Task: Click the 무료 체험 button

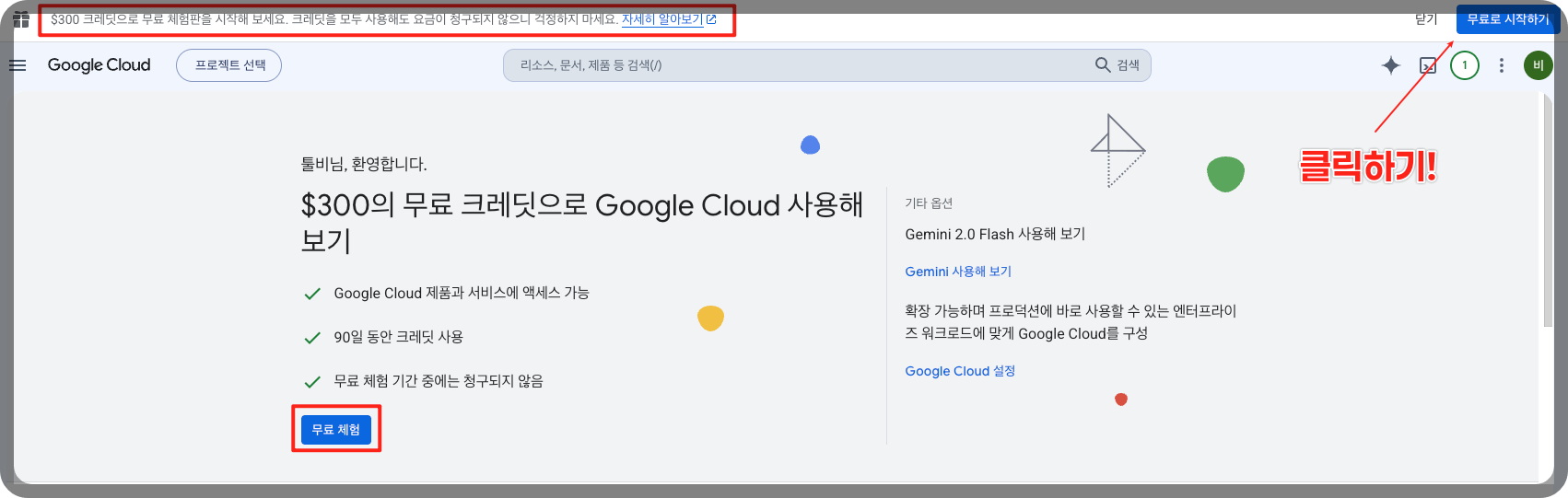Action: point(336,430)
